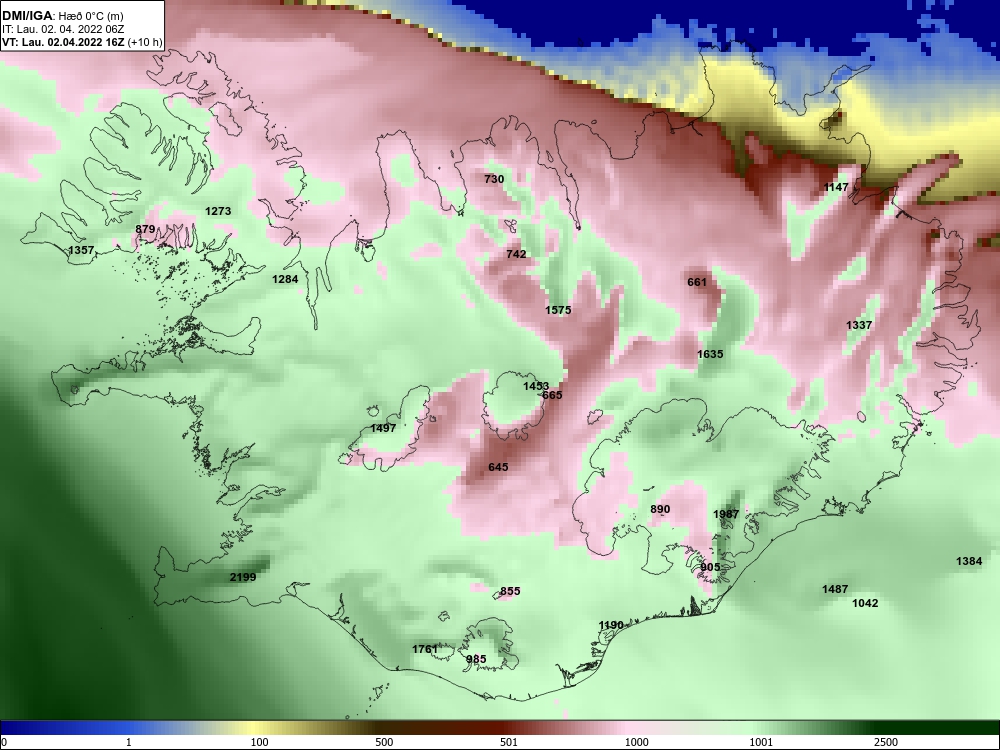The width and height of the screenshot is (1000, 750).
Task: Click the 1761 map value
Action: pyautogui.click(x=425, y=649)
